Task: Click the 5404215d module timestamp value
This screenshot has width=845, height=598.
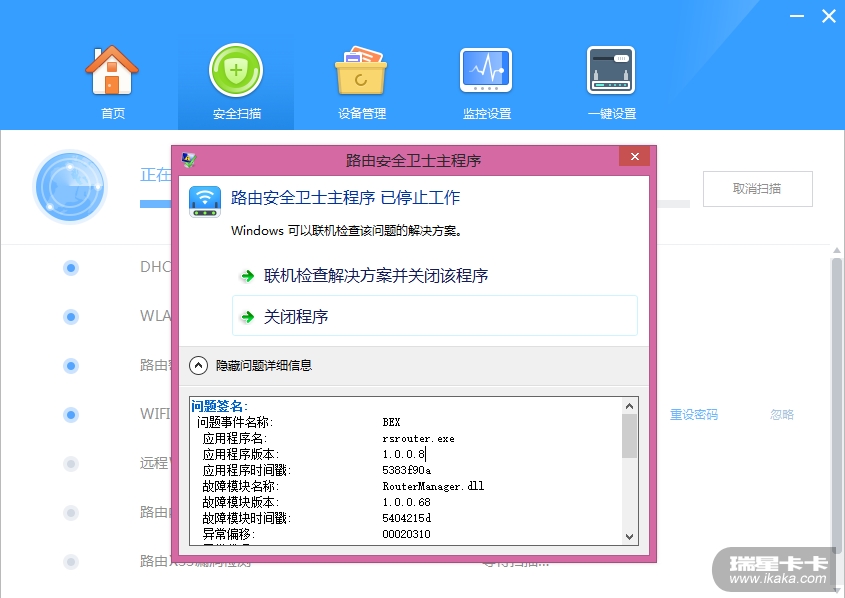Action: coord(406,518)
